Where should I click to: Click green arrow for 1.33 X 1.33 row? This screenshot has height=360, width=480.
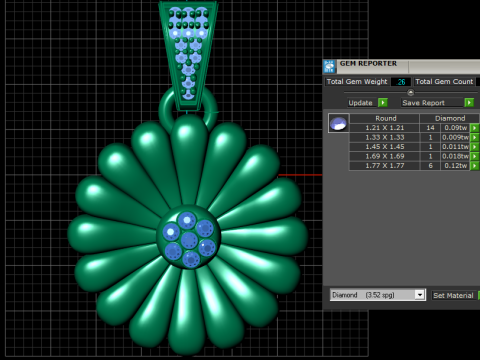(x=474, y=137)
